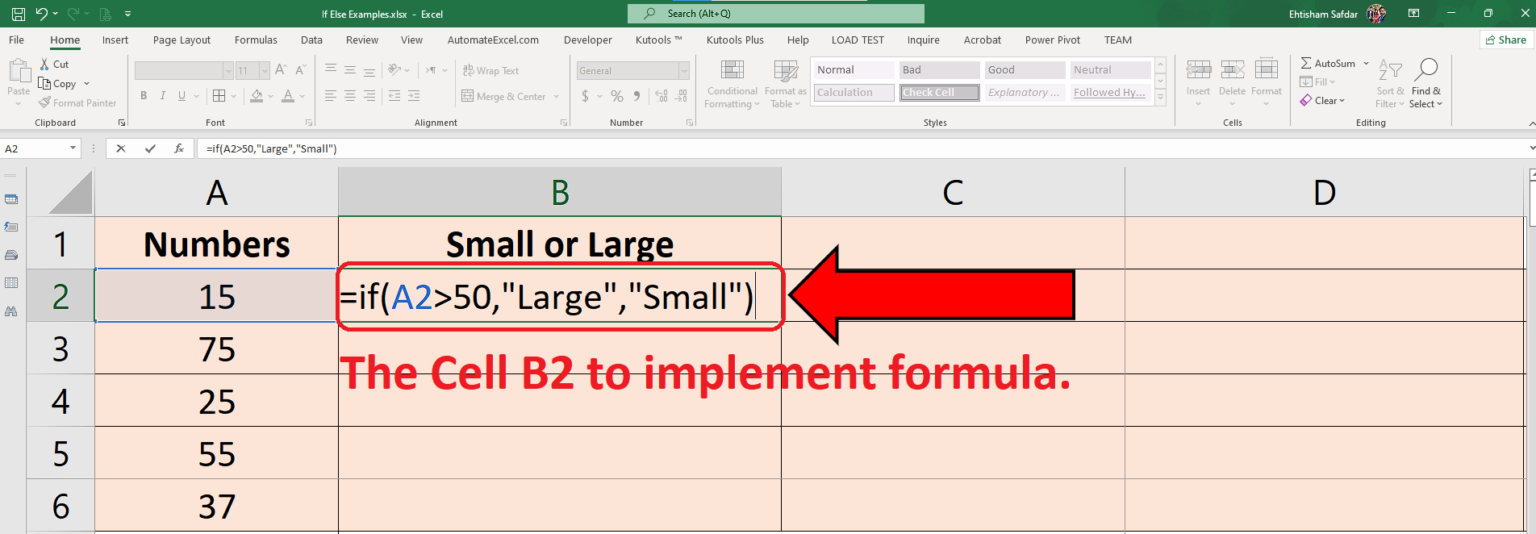This screenshot has width=1536, height=534.
Task: Click the Format Painter brush
Action: pyautogui.click(x=45, y=103)
